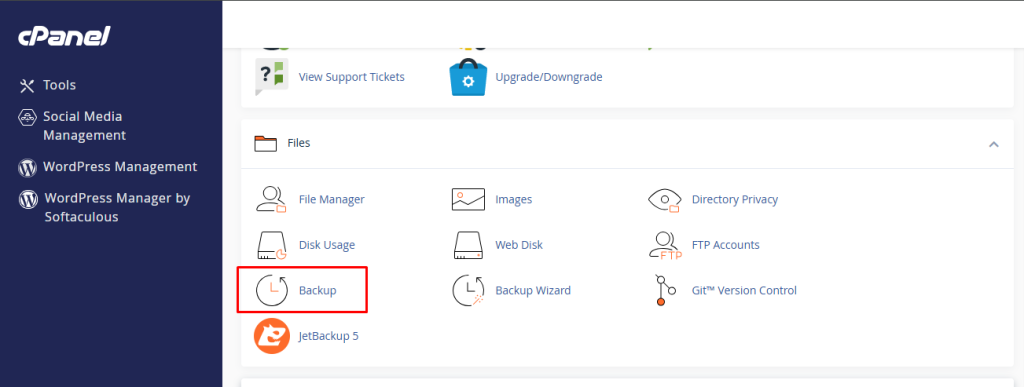This screenshot has width=1024, height=387.
Task: Click the JetBackup 5 orange icon
Action: (x=272, y=337)
